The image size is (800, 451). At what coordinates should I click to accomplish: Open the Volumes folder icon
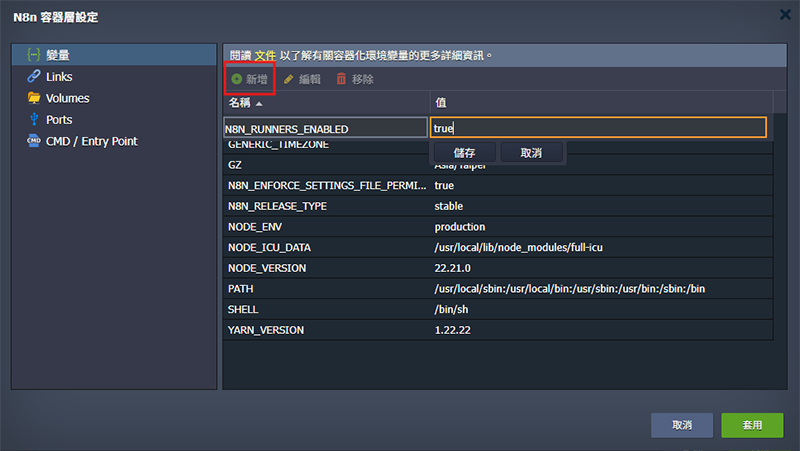click(34, 98)
